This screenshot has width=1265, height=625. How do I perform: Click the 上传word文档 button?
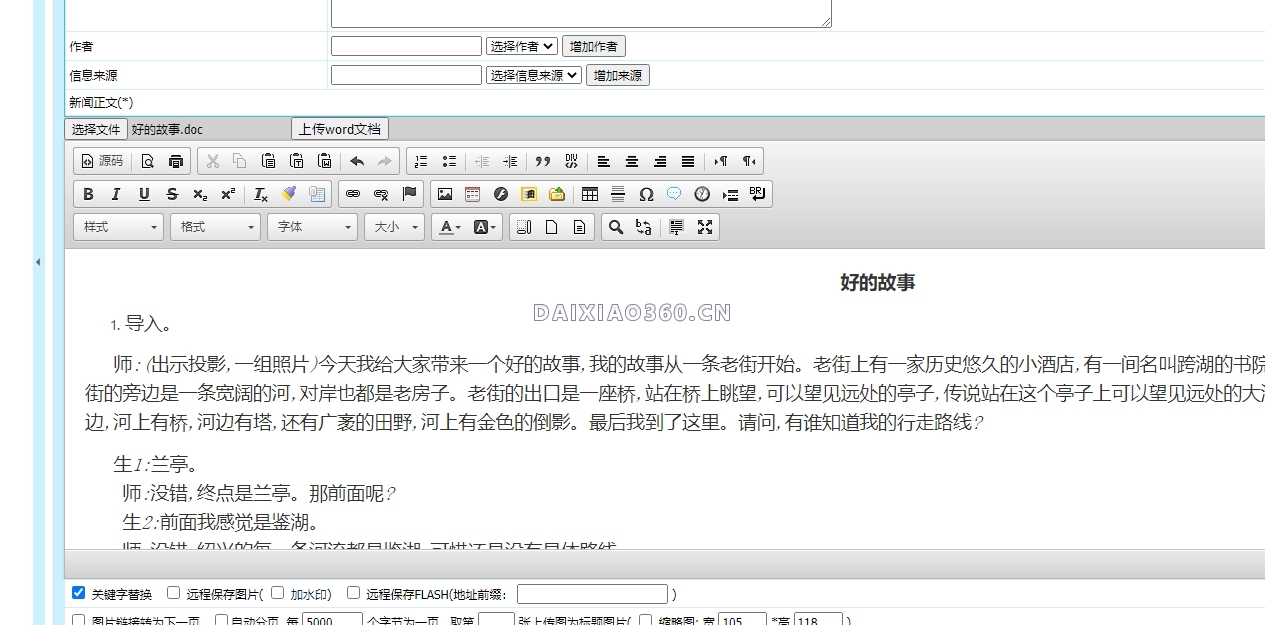coord(340,129)
